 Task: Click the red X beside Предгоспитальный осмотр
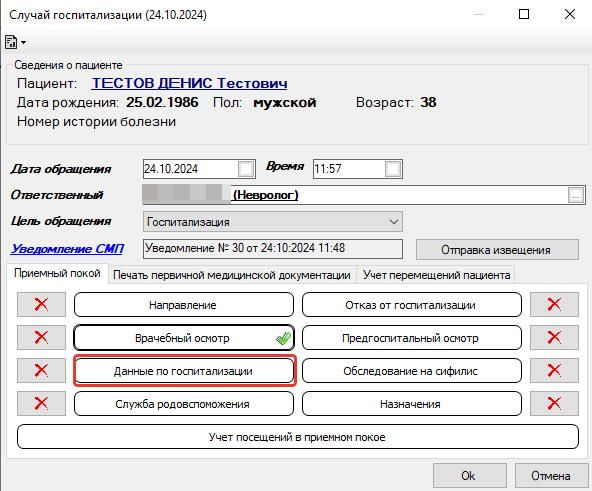tap(554, 337)
